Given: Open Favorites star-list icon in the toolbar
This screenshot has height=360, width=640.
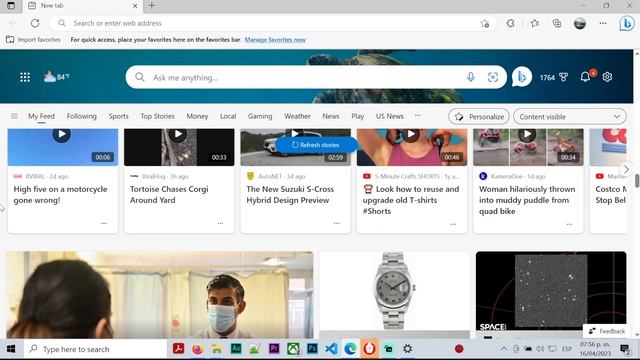Looking at the screenshot, I should pos(535,23).
